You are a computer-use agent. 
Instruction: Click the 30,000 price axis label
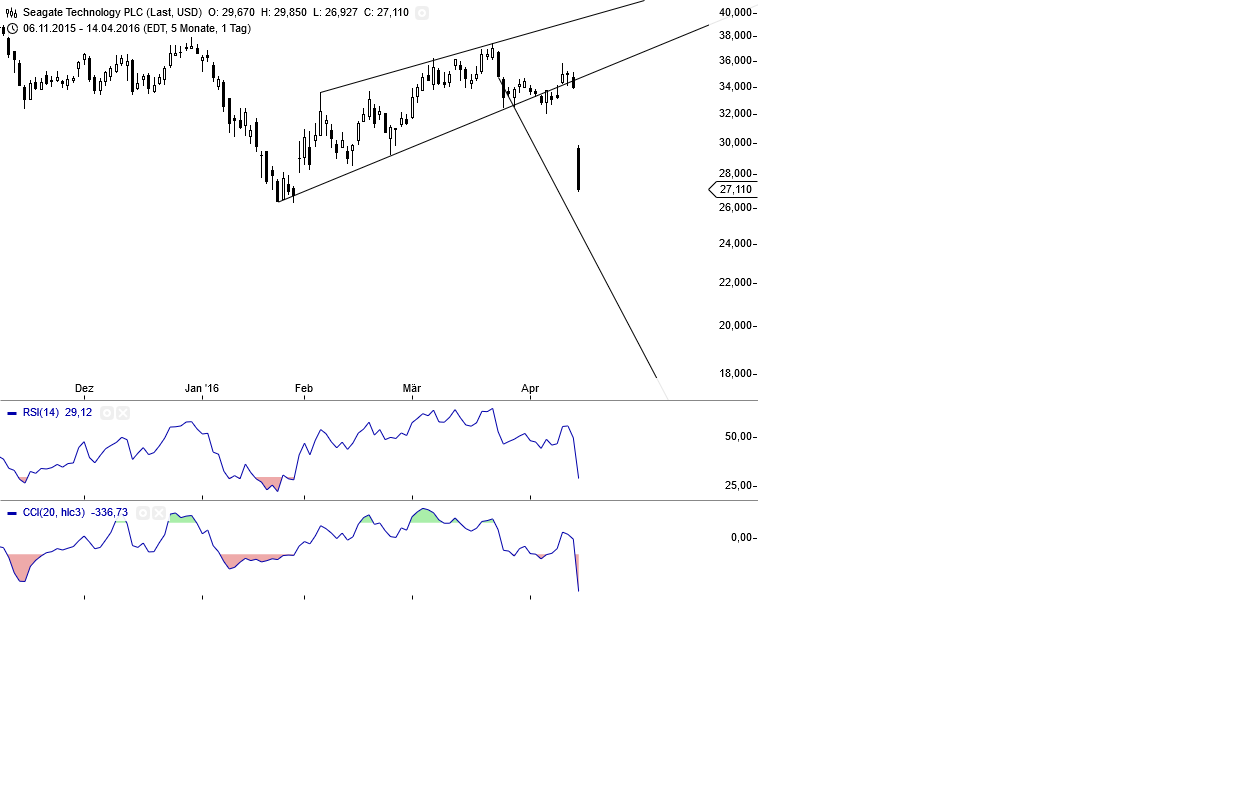737,142
